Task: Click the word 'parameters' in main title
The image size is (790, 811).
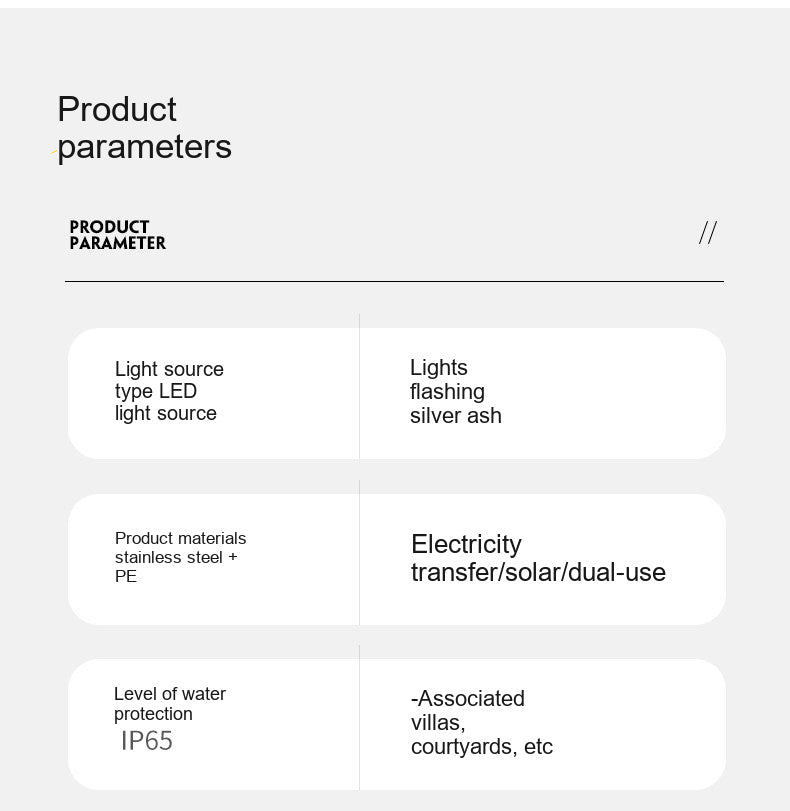Action: pos(144,147)
